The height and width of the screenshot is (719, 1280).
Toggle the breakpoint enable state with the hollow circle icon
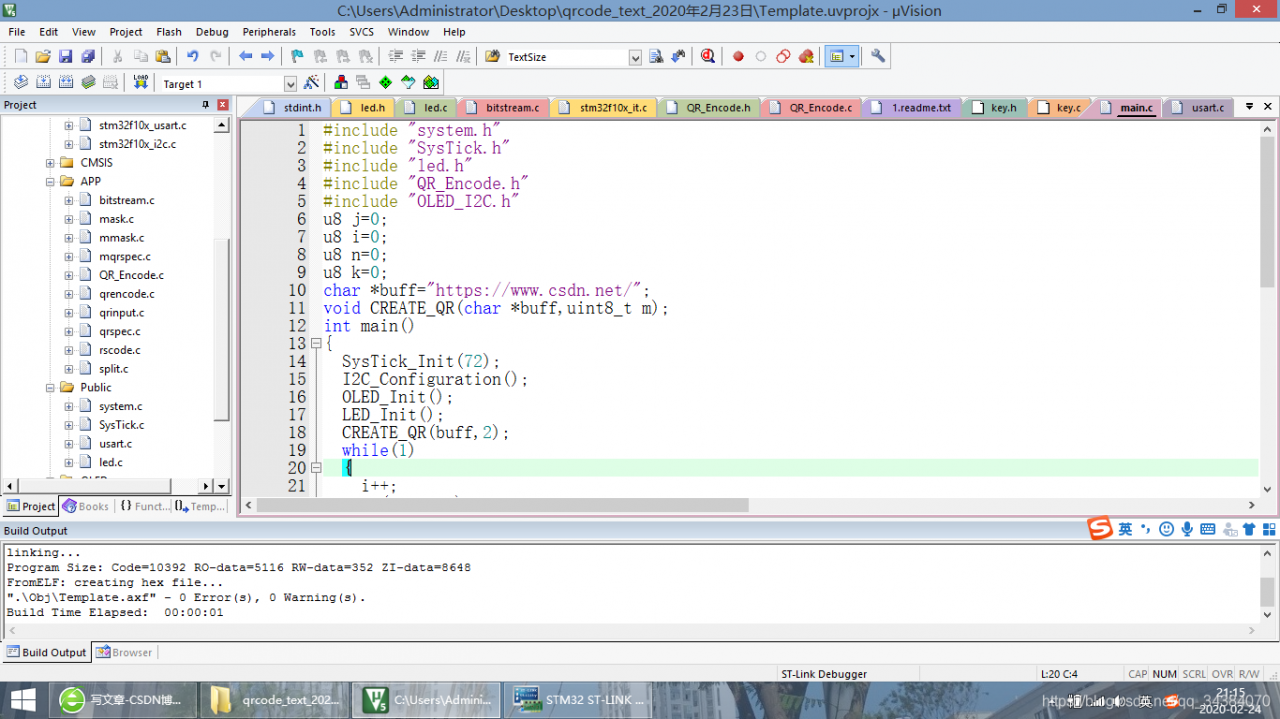point(761,57)
